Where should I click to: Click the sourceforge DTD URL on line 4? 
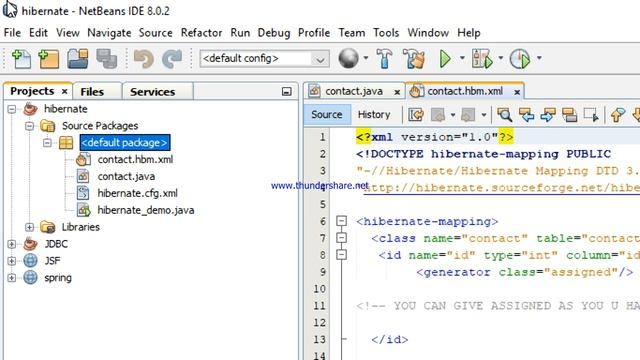[x=502, y=188]
